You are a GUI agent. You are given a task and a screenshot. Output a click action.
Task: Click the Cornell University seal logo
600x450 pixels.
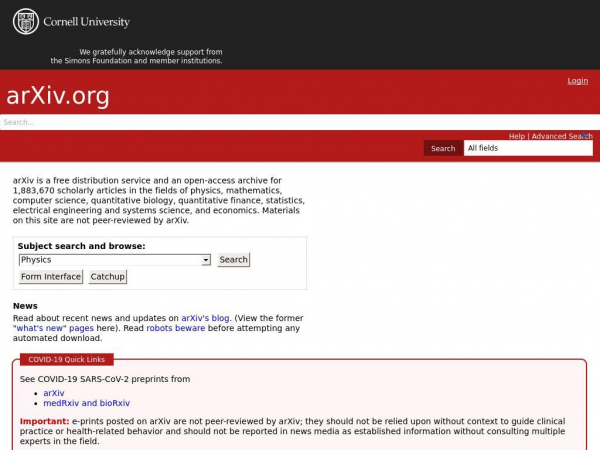coord(26,21)
